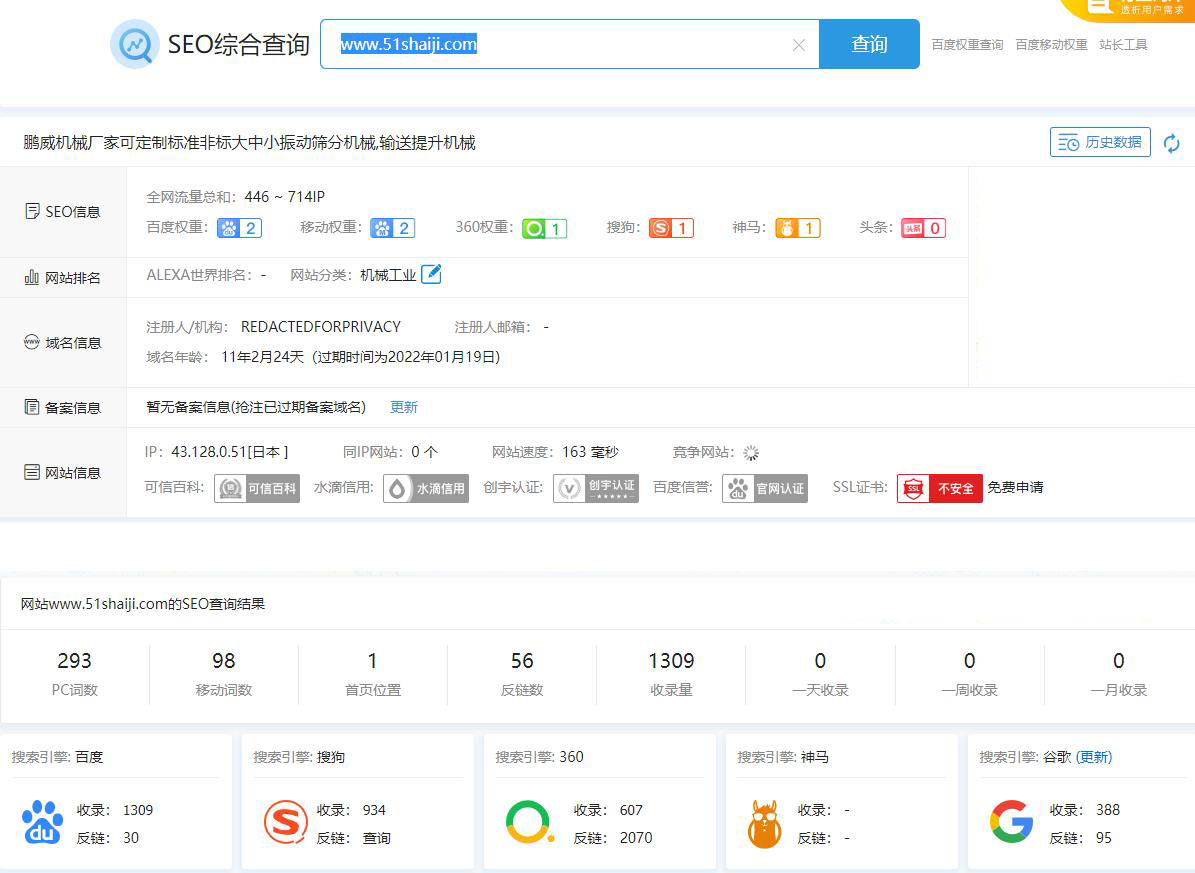Click the 360 search engine icon
This screenshot has height=873, width=1195.
click(x=528, y=822)
